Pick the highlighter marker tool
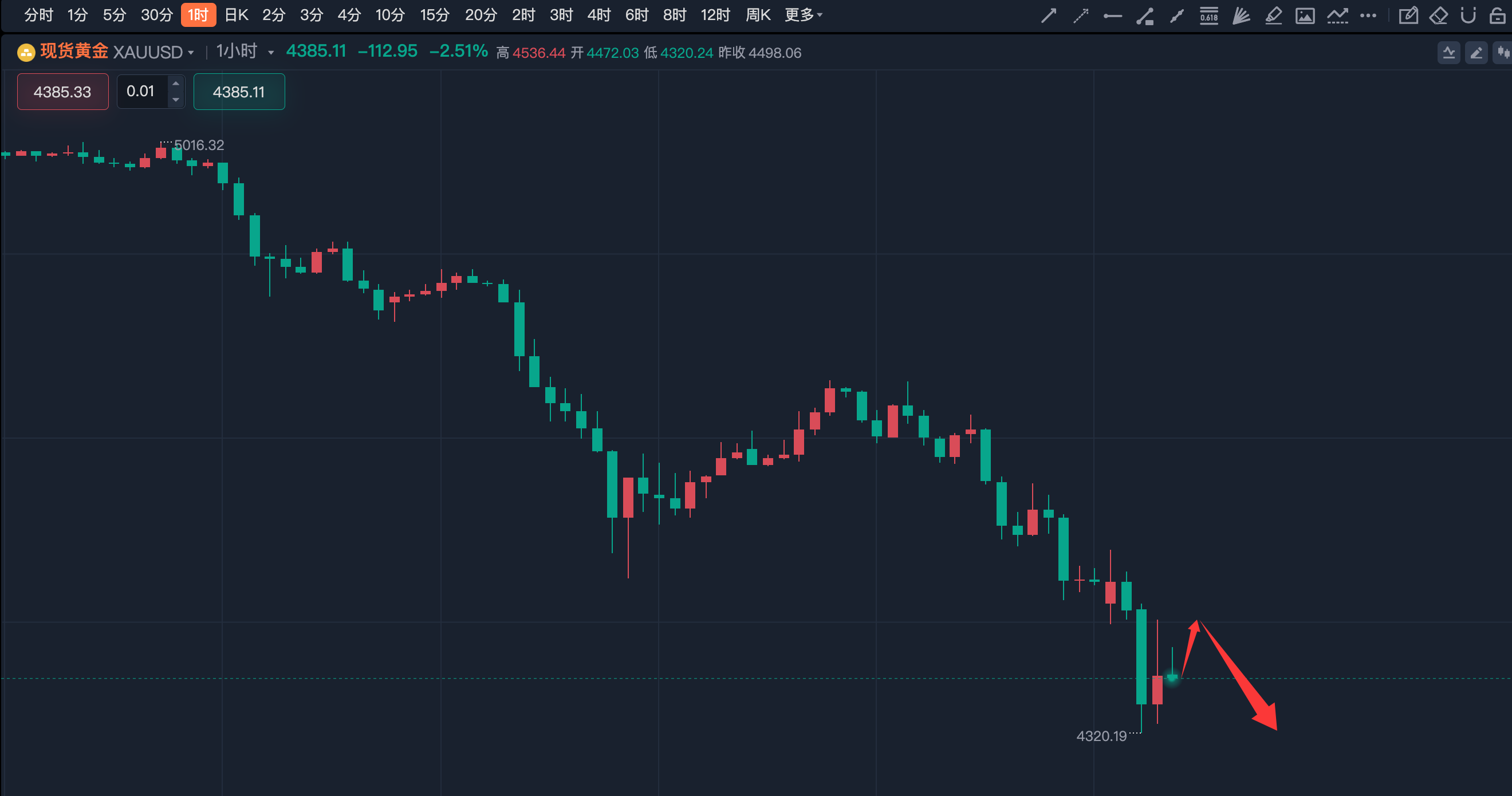This screenshot has height=796, width=1512. [x=1273, y=15]
